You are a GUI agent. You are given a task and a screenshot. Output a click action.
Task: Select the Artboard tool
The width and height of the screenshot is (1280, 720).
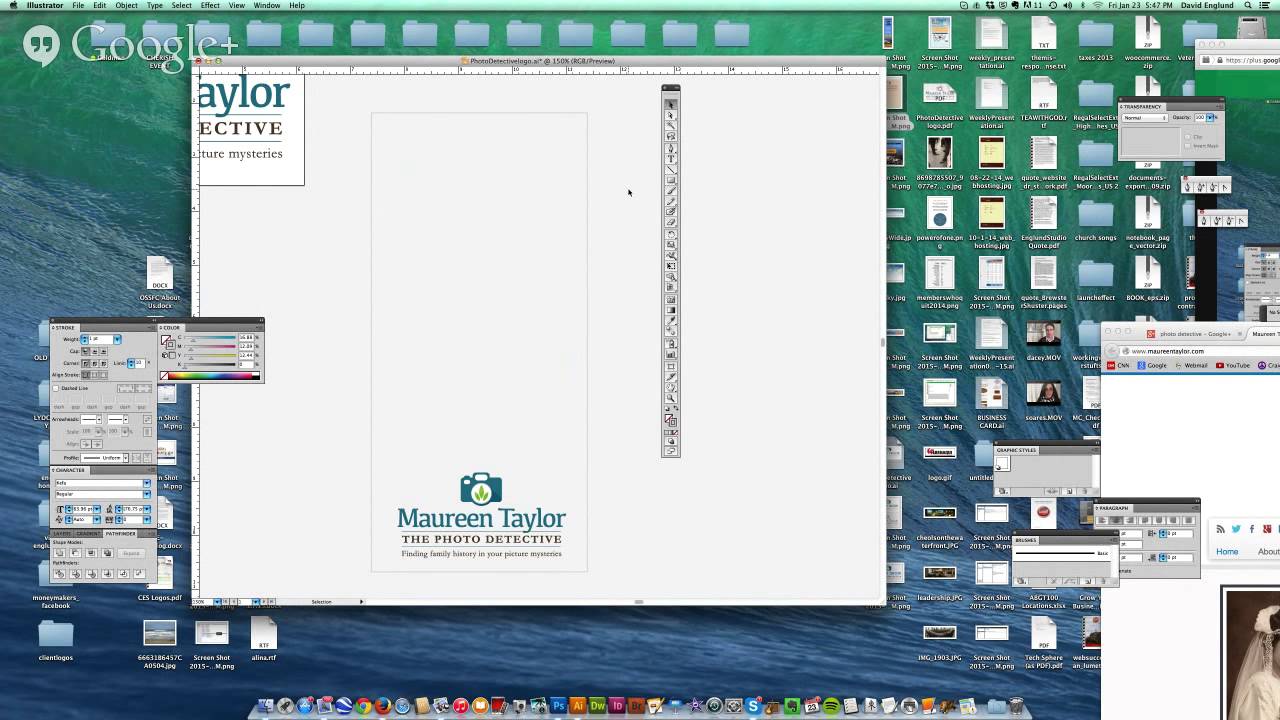[x=671, y=366]
